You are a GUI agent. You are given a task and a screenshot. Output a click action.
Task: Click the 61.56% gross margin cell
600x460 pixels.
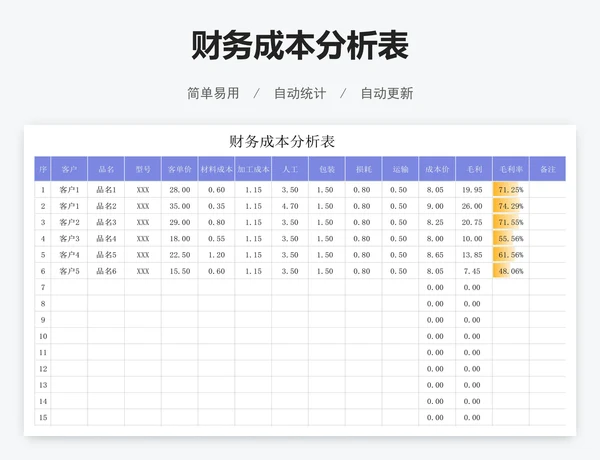click(511, 254)
